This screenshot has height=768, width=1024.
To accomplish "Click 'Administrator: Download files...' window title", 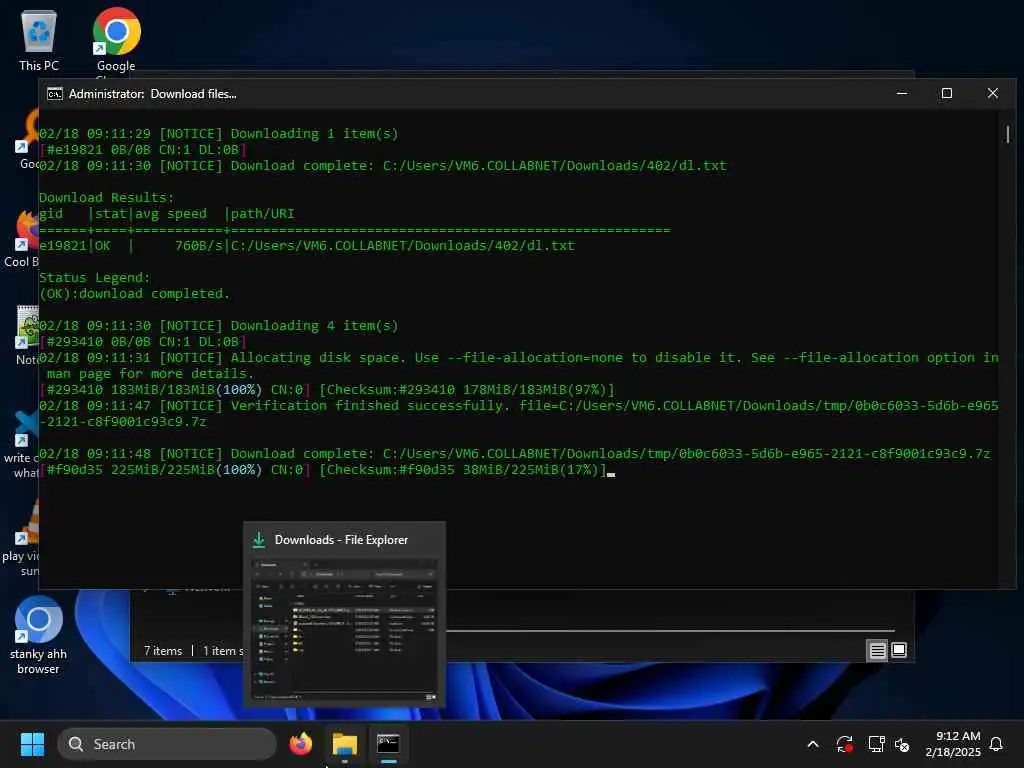I will [153, 94].
